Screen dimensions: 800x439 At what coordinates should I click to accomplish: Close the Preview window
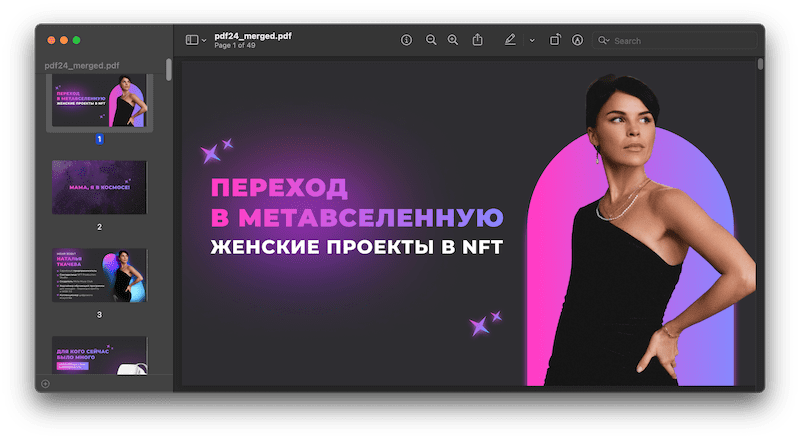51,40
